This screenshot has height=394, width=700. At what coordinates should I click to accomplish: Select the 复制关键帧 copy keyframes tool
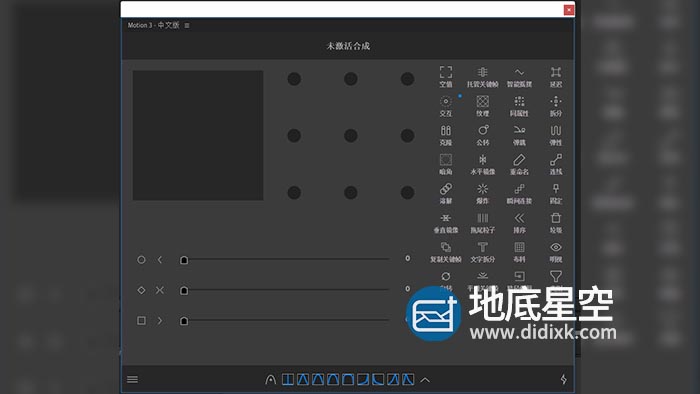(446, 252)
